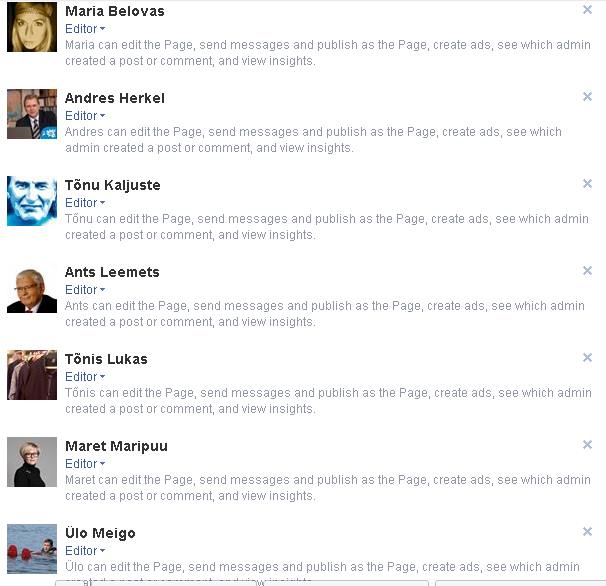Remove Ants Leemets using the X icon
This screenshot has width=606, height=586.
tap(587, 271)
